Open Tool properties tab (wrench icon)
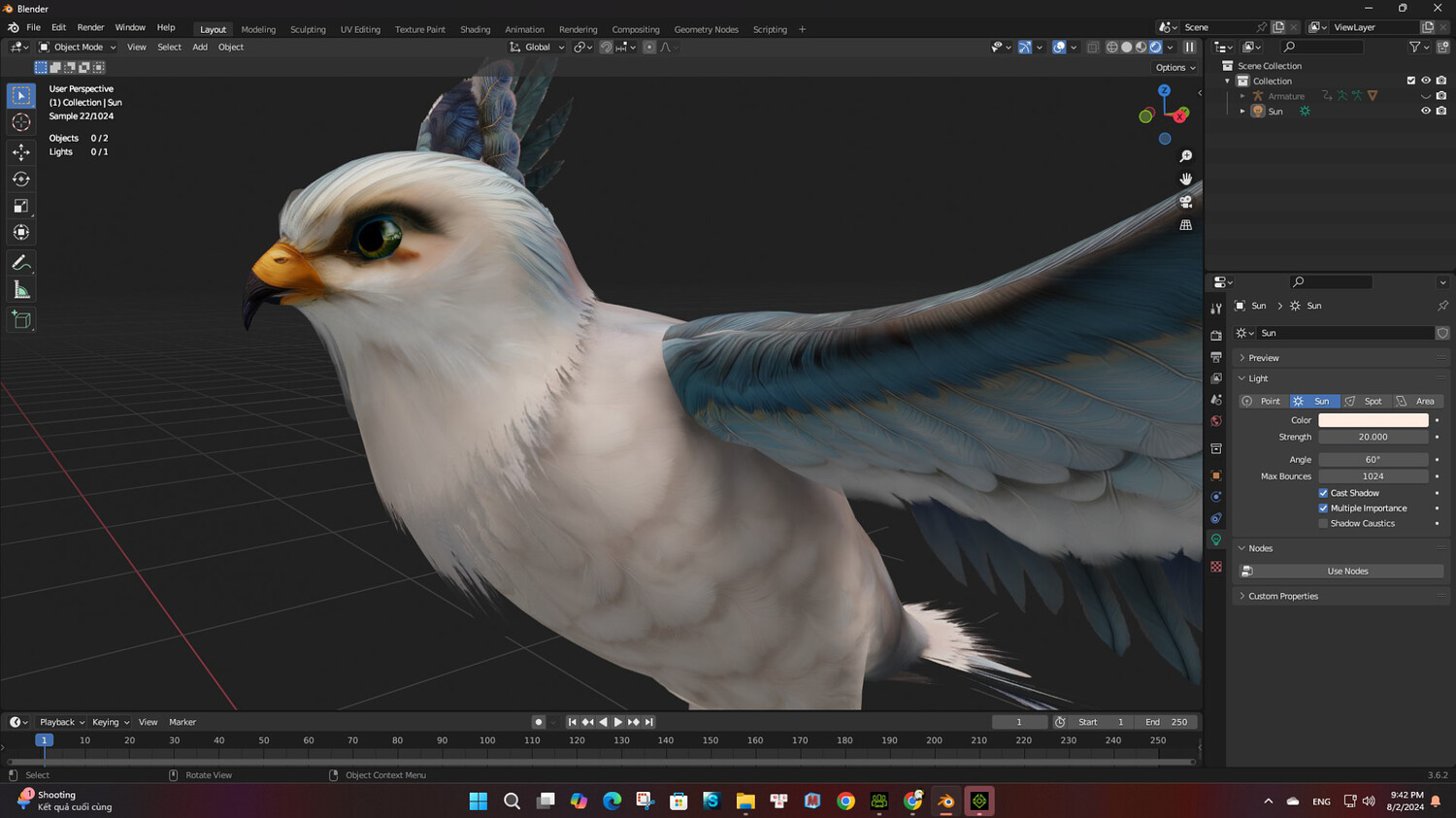Screen dimensions: 1456x818 [x=1216, y=309]
